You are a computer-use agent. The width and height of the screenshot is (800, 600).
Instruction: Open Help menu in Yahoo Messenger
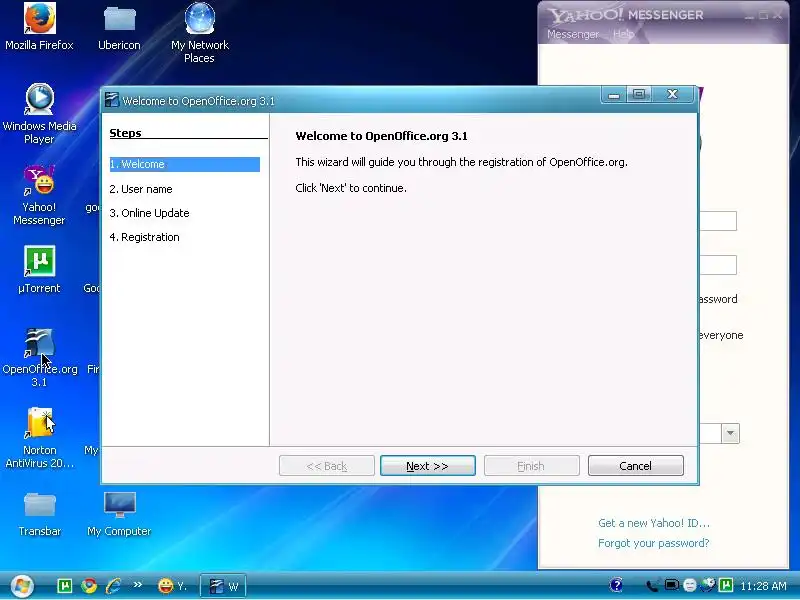point(623,34)
